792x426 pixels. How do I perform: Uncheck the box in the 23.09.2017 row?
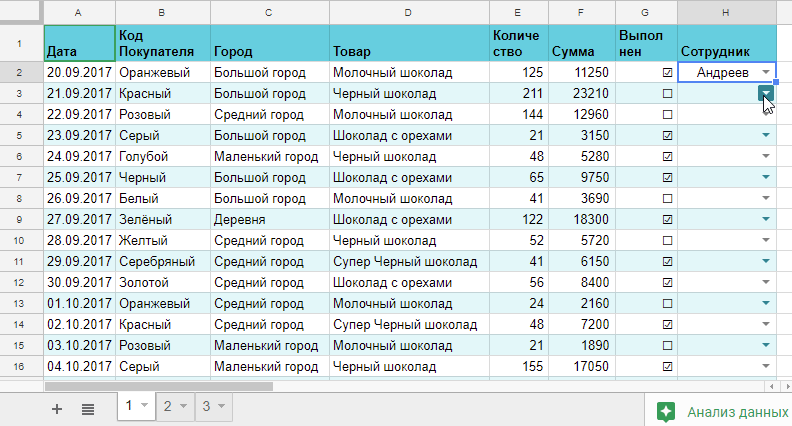(x=667, y=135)
